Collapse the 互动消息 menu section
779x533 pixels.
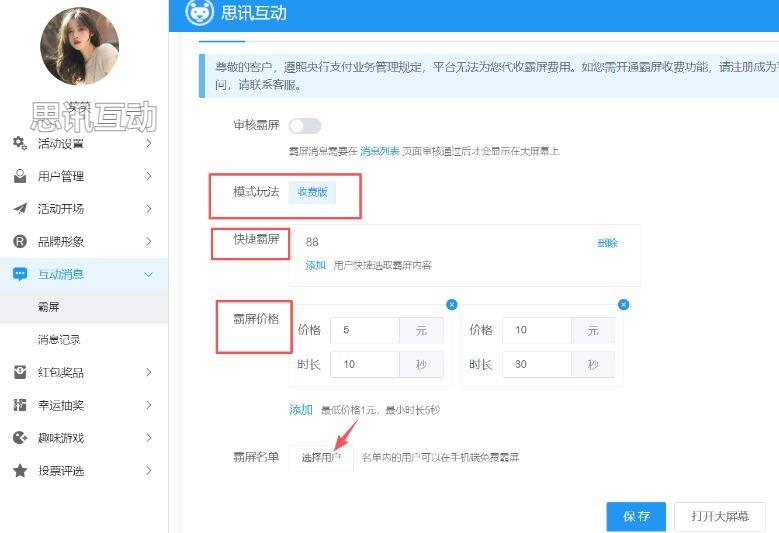(148, 274)
